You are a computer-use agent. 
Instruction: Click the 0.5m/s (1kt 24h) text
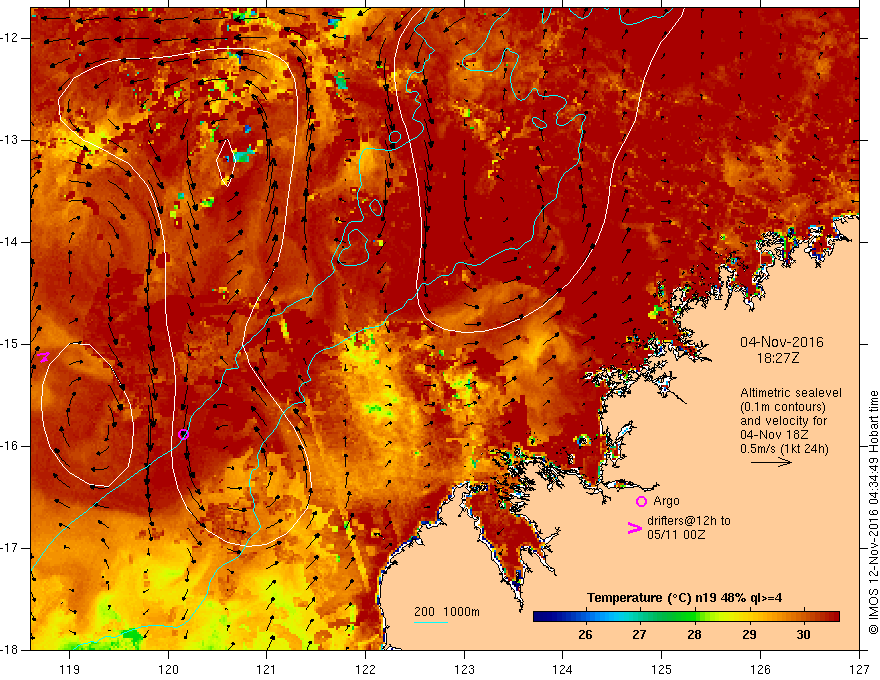point(784,449)
